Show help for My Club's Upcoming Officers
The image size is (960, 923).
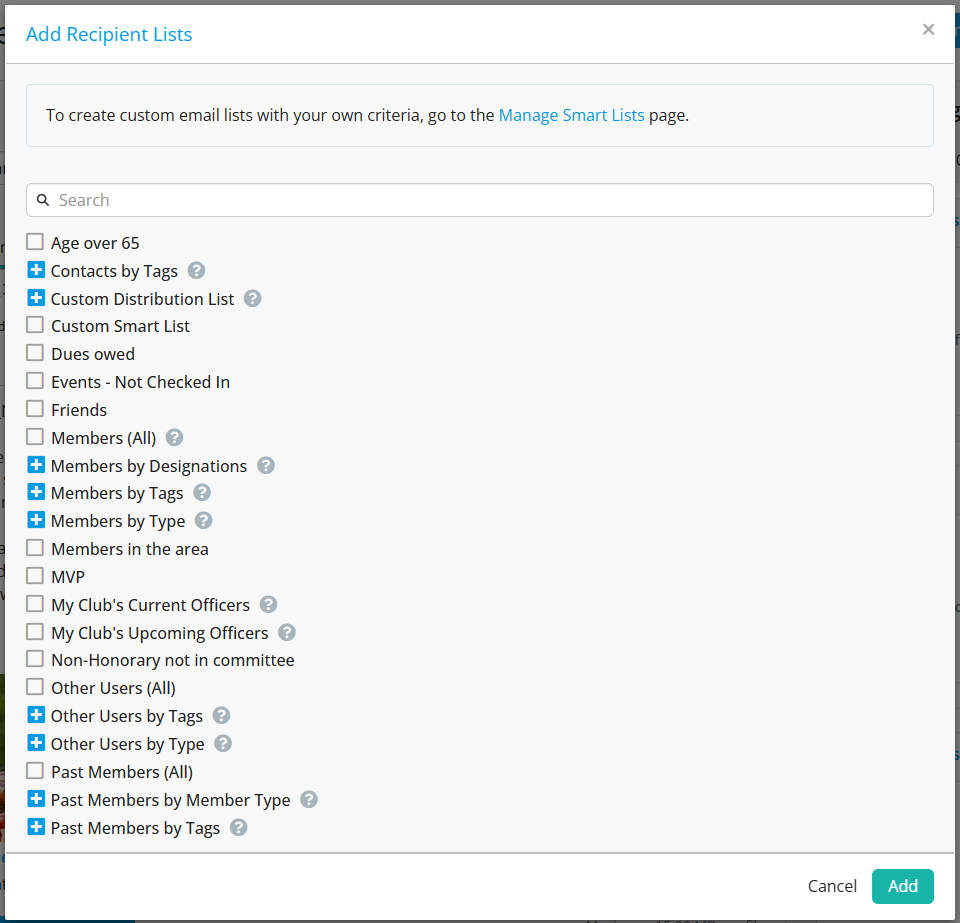click(286, 633)
